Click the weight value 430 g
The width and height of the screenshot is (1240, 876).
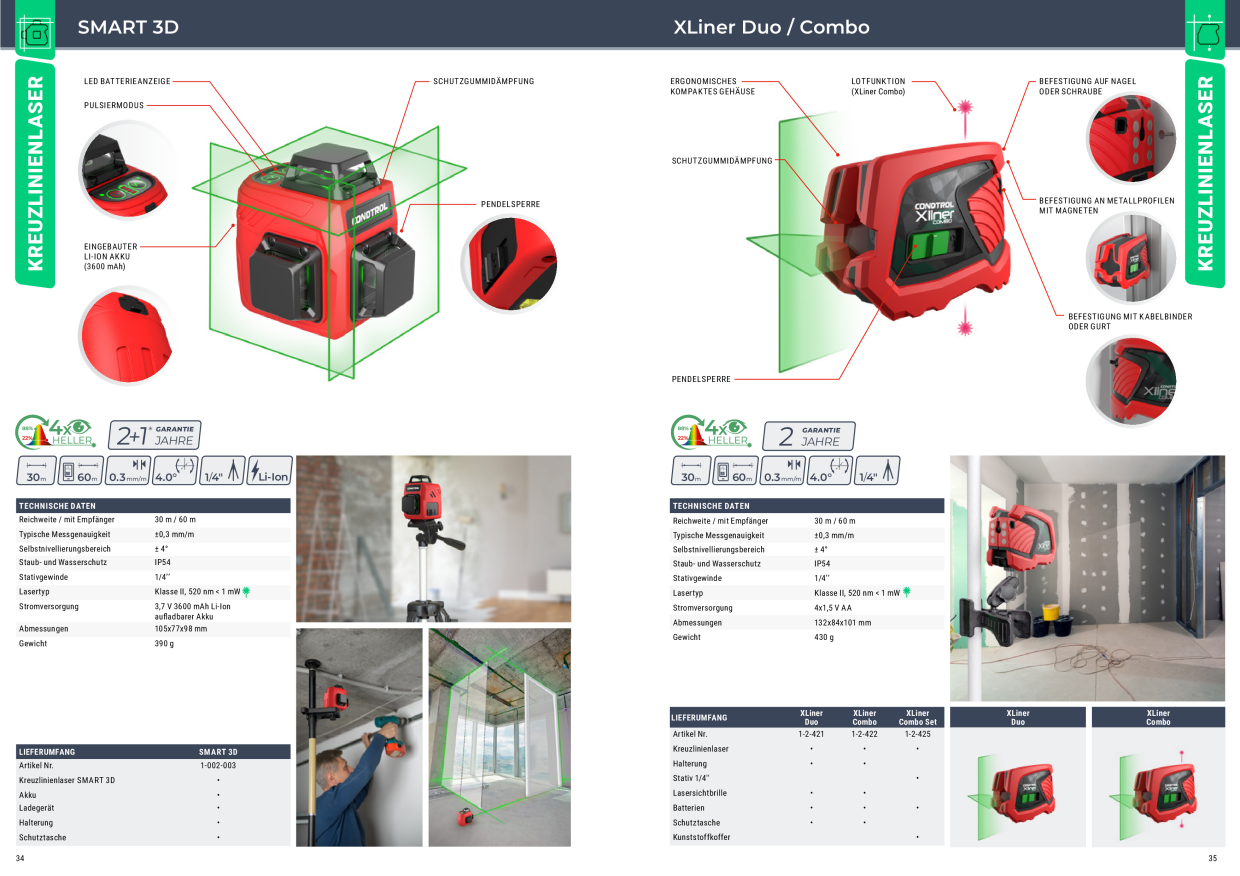point(824,637)
